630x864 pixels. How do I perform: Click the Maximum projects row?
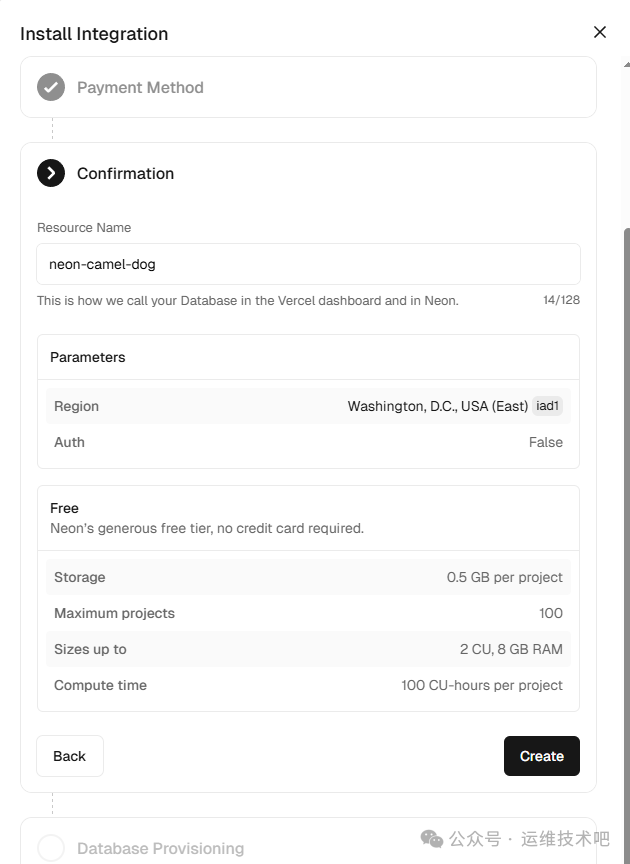point(308,613)
